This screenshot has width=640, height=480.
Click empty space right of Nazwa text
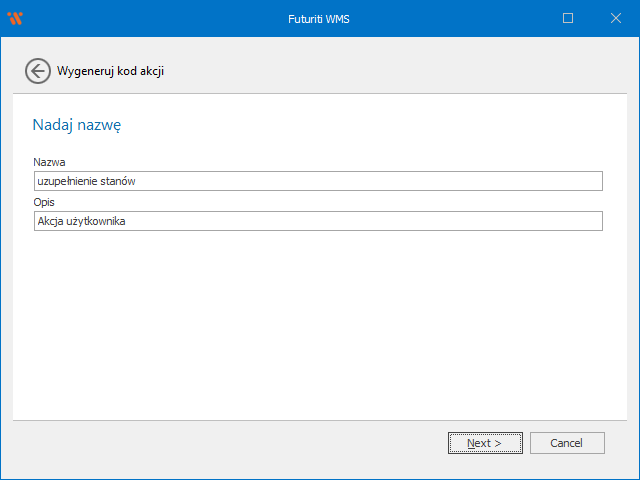(400, 181)
